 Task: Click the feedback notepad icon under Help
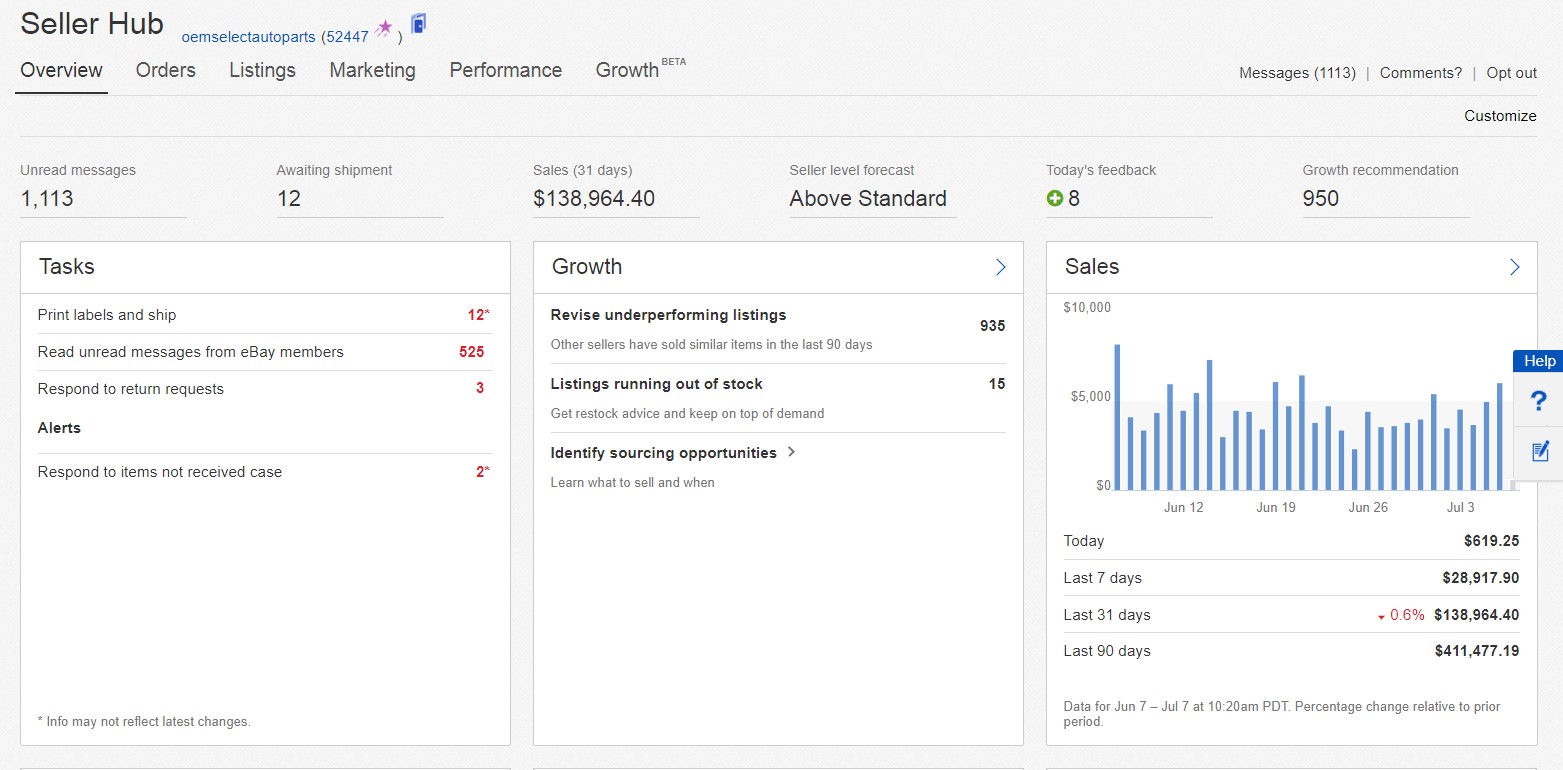1539,450
